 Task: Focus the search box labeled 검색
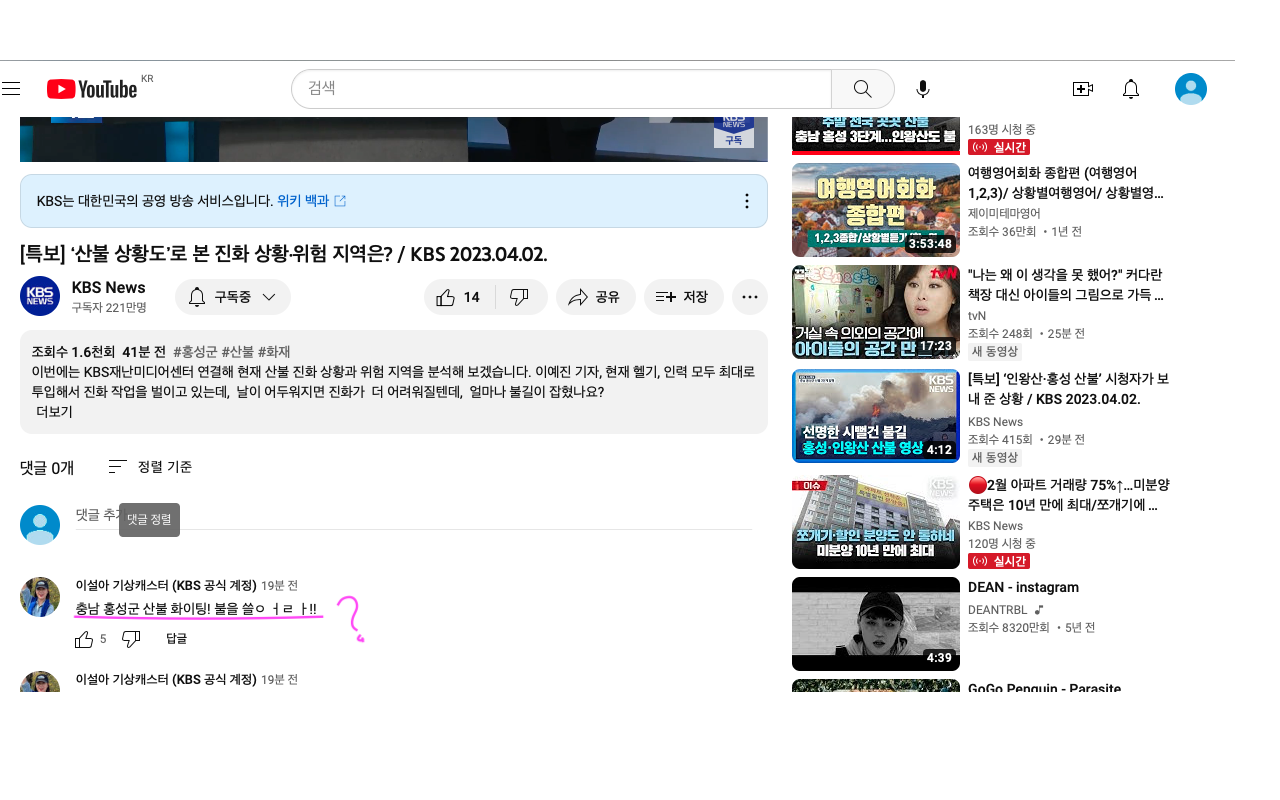[x=561, y=89]
